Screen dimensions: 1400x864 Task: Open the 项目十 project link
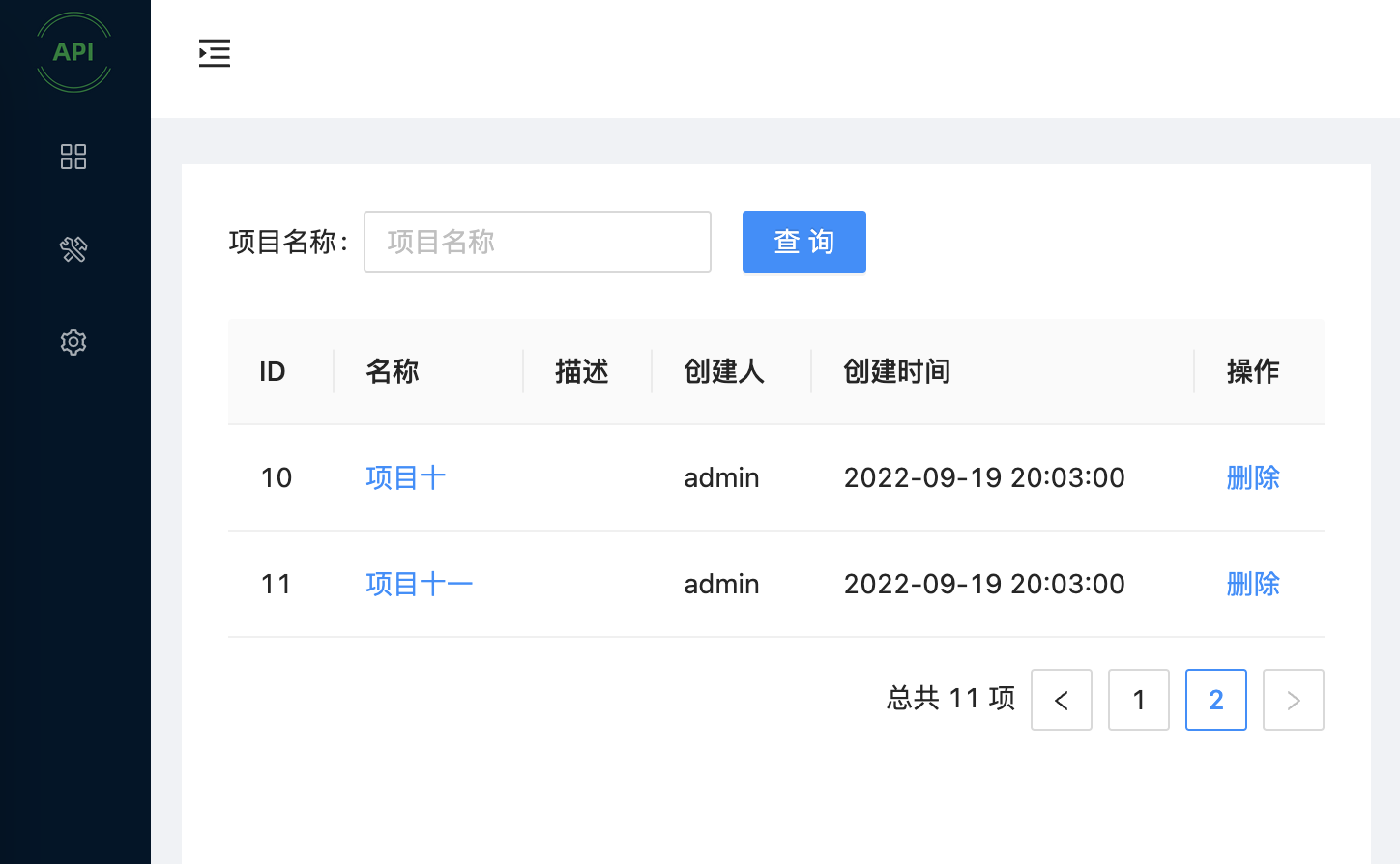tap(406, 477)
